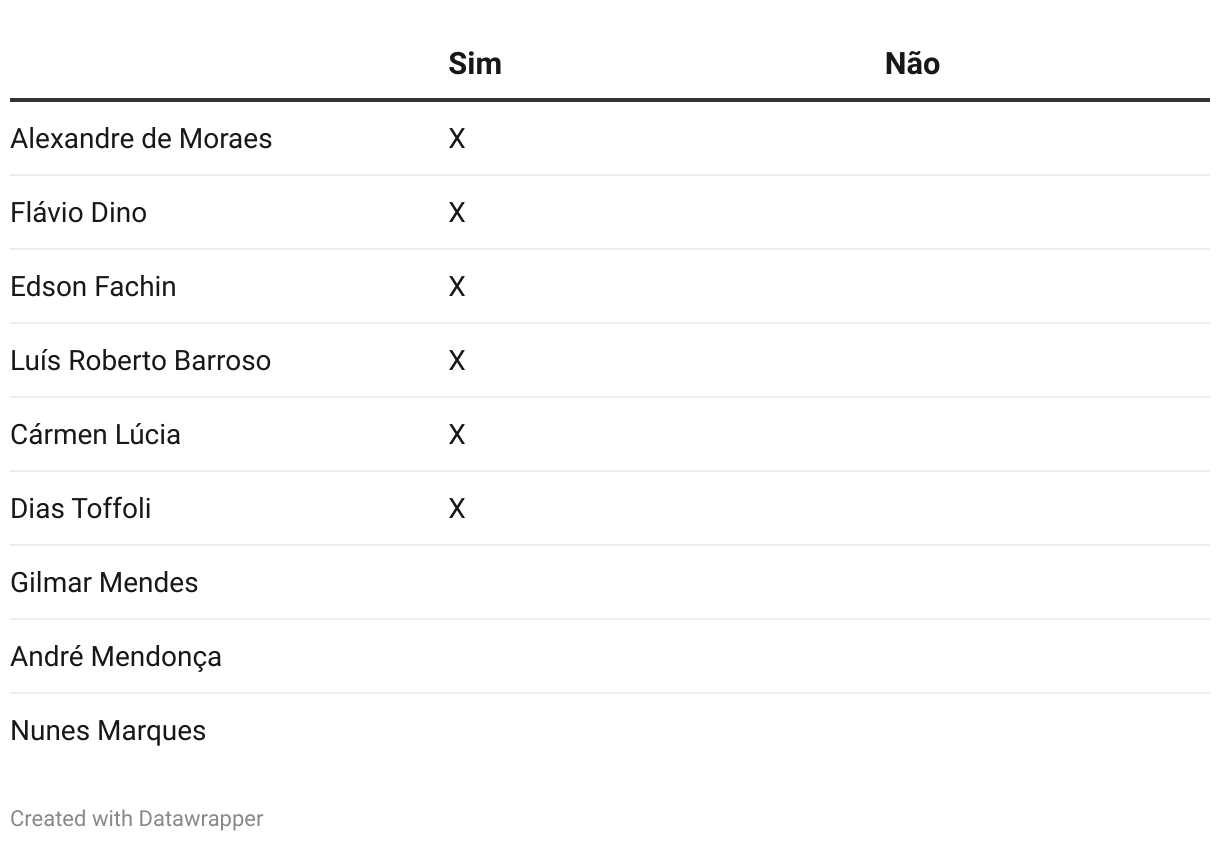The width and height of the screenshot is (1220, 842).
Task: Open the Created with Datawrapper link
Action: pyautogui.click(x=136, y=818)
